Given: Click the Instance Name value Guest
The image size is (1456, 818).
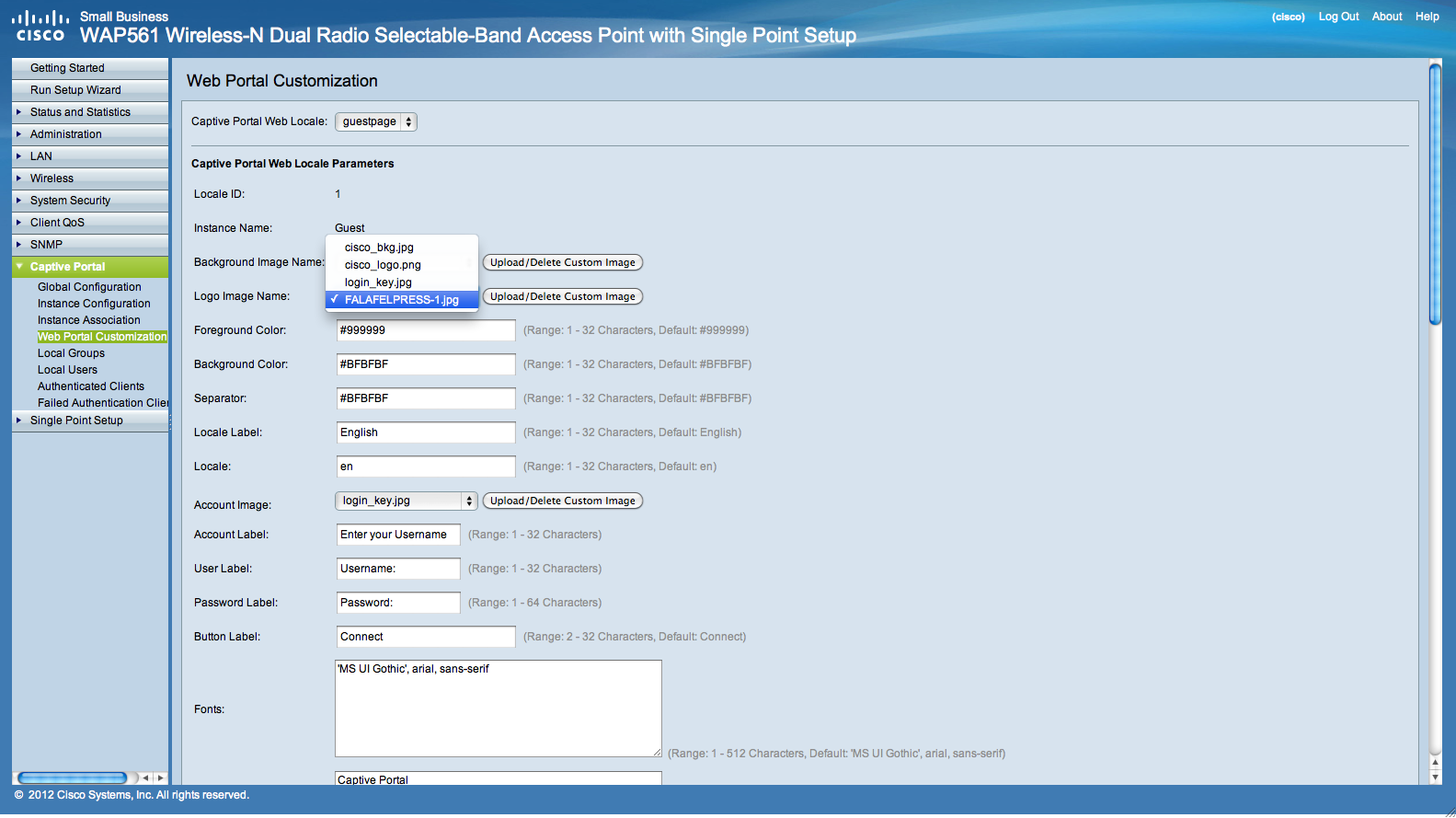Looking at the screenshot, I should (350, 228).
